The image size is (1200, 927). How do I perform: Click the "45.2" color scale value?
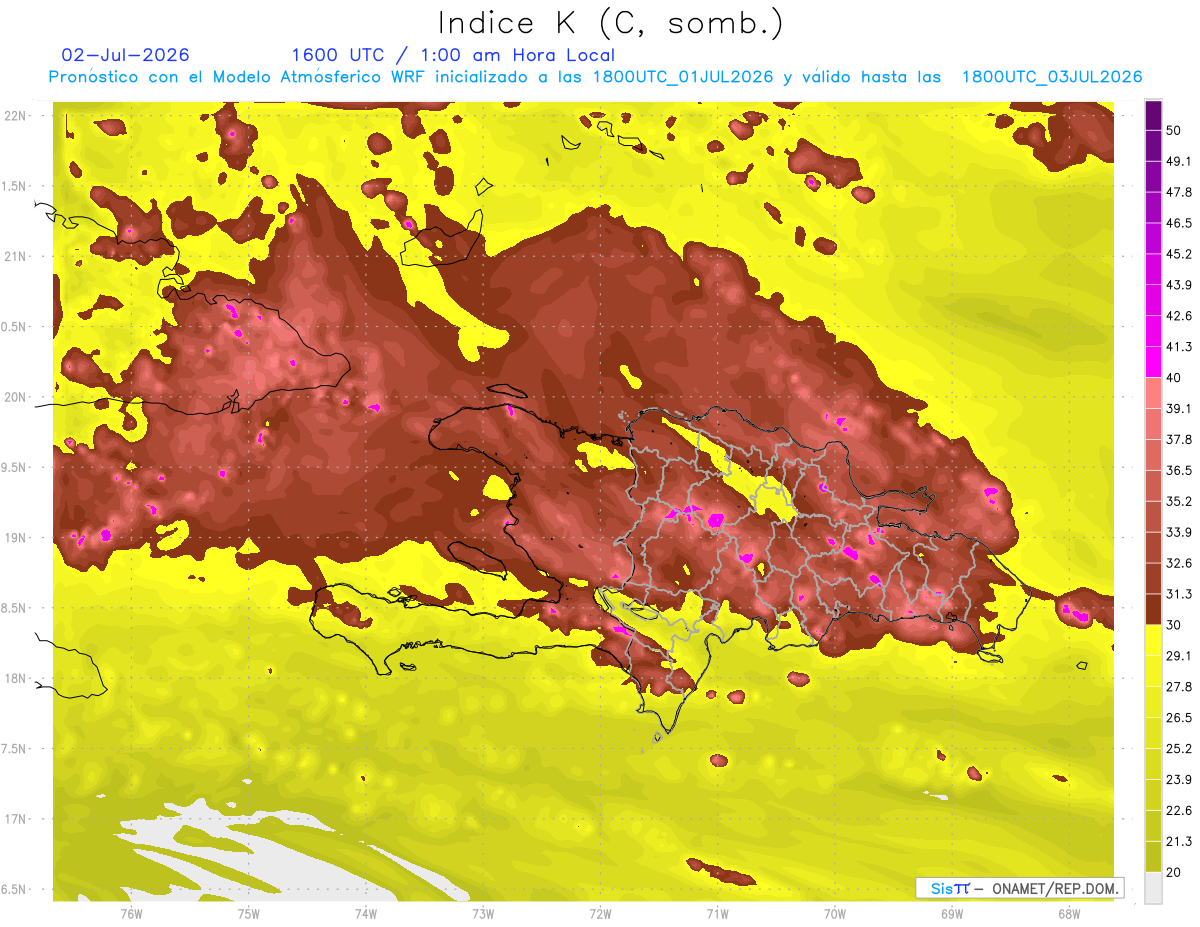[x=1179, y=254]
